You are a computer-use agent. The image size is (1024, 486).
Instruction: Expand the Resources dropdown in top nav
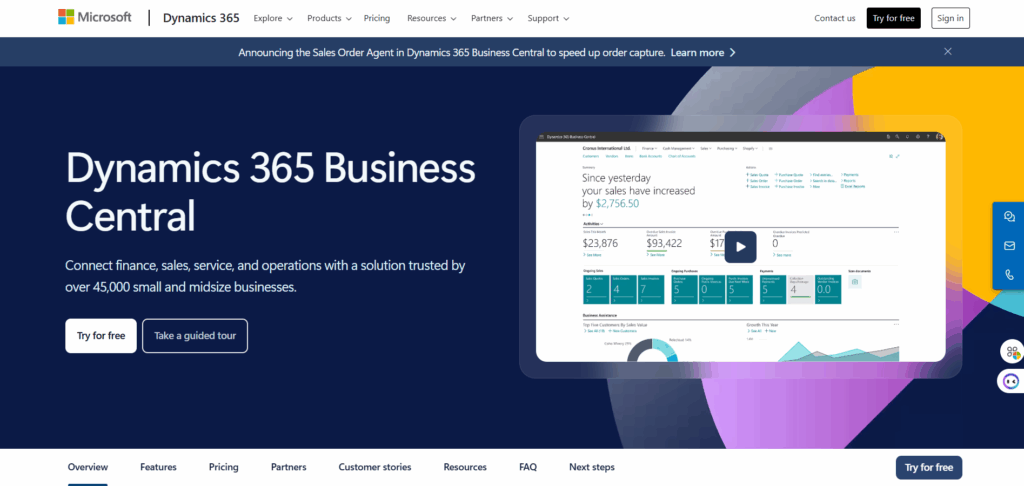point(431,18)
